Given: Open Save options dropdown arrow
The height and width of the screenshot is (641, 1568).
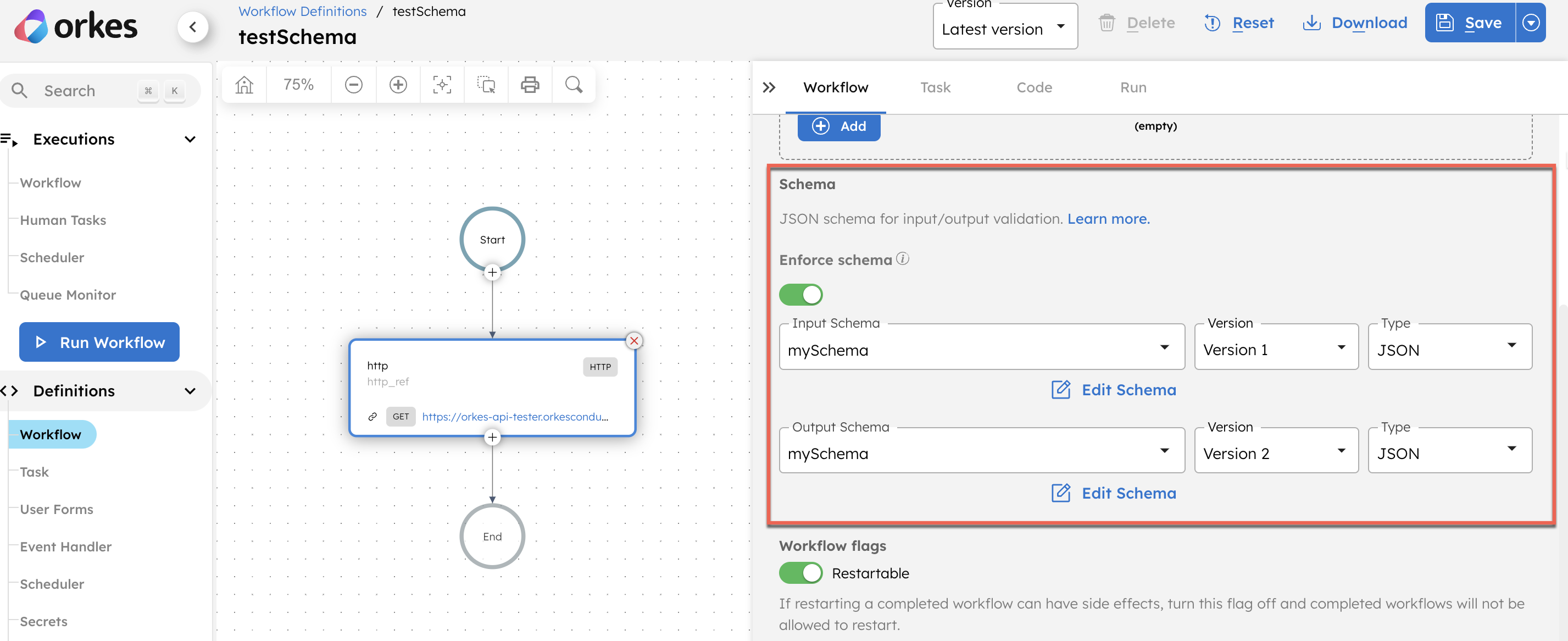Looking at the screenshot, I should (x=1530, y=23).
